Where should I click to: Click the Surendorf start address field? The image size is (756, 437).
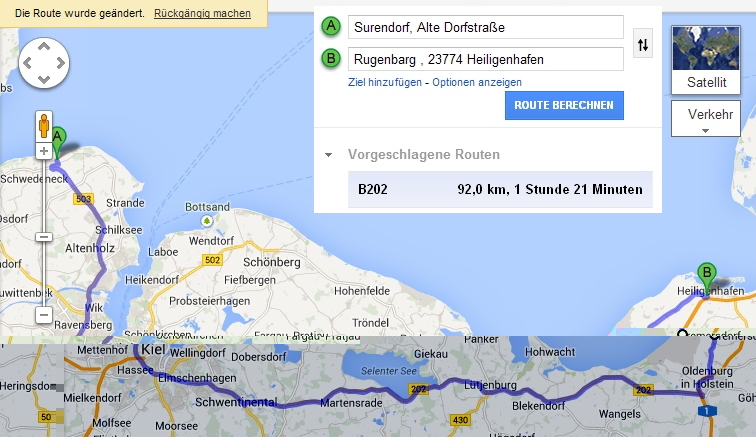click(485, 27)
